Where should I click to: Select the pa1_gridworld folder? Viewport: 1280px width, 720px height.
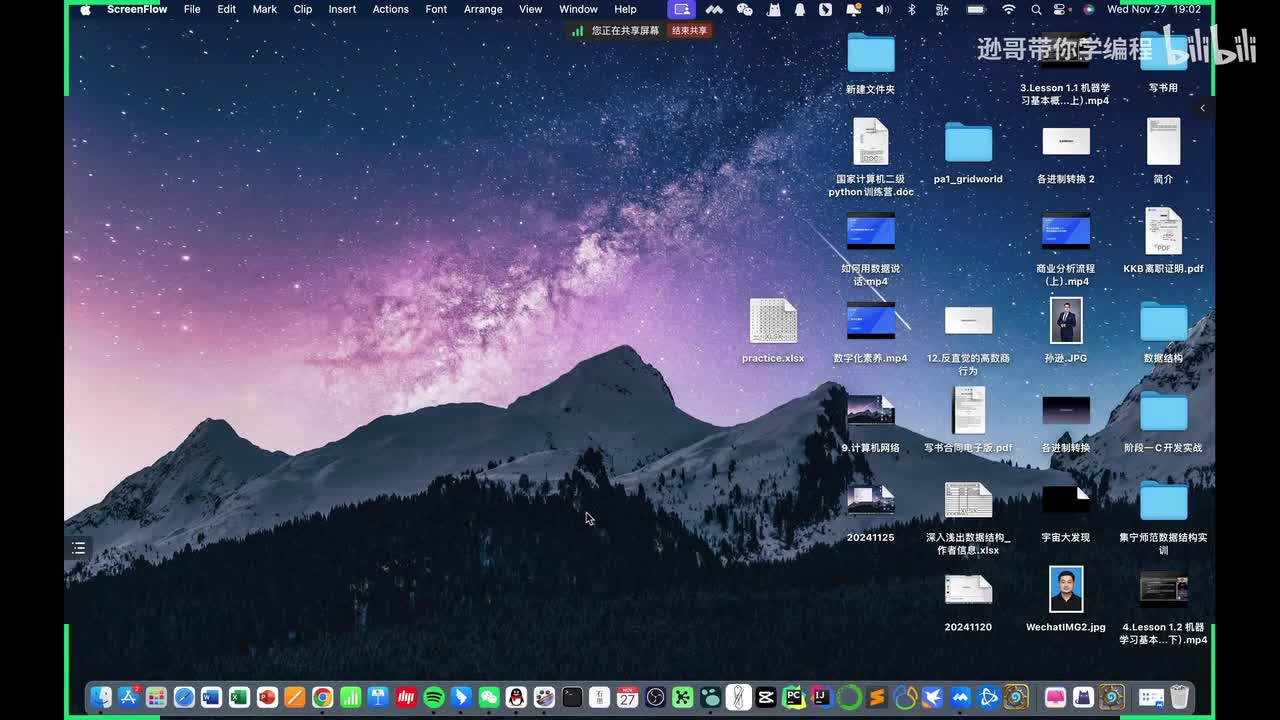click(x=968, y=153)
